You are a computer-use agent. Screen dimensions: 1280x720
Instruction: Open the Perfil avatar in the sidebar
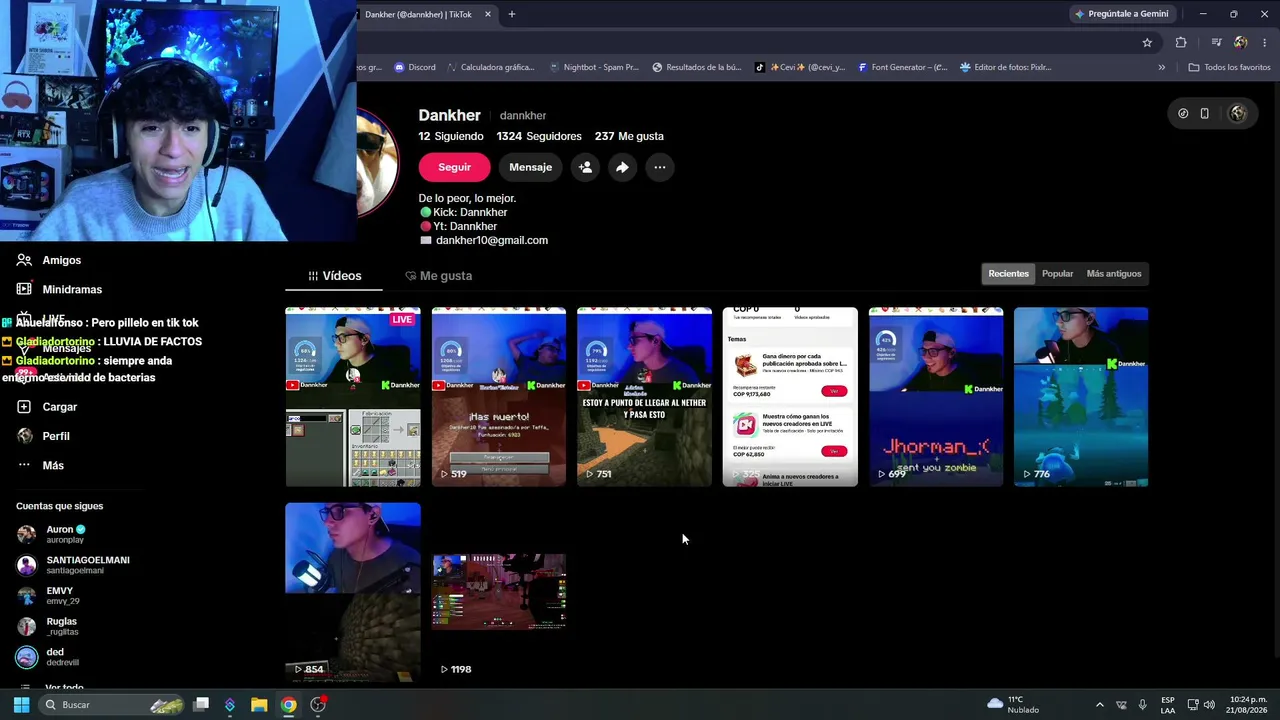click(24, 436)
